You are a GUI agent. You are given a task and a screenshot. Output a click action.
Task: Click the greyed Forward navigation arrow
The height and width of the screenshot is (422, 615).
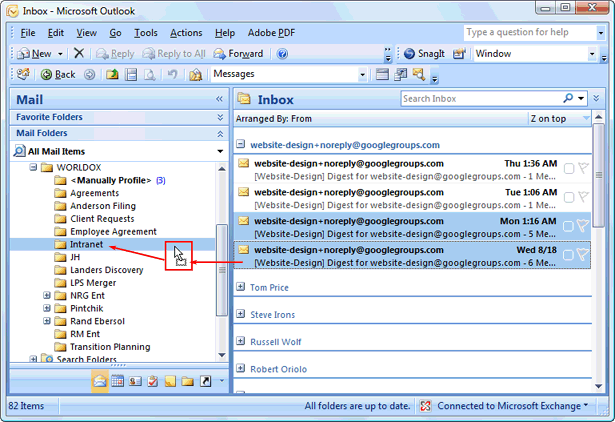[x=89, y=75]
